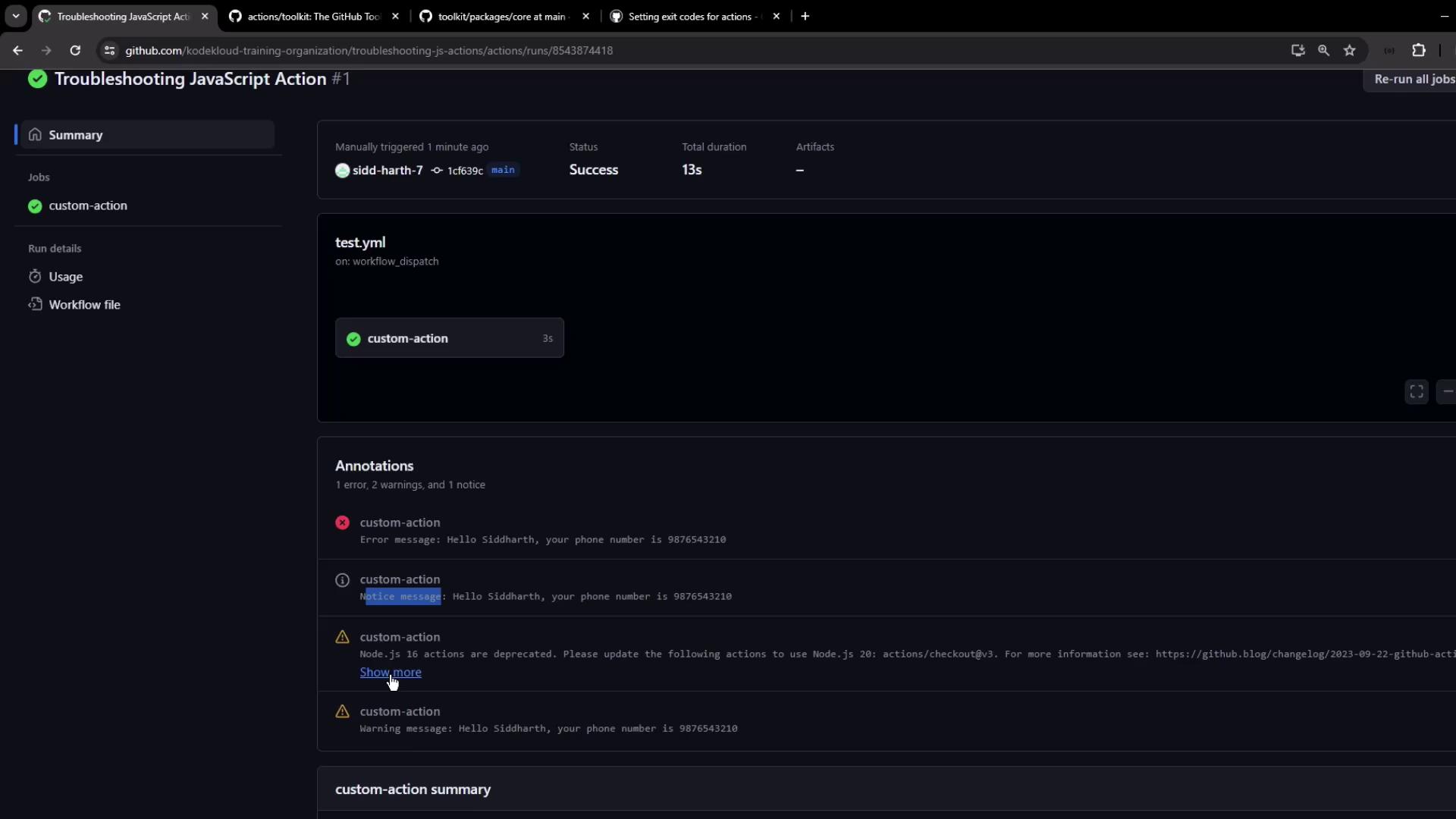Open Usage under Run details
Screen dimensions: 1456x819
coord(65,277)
